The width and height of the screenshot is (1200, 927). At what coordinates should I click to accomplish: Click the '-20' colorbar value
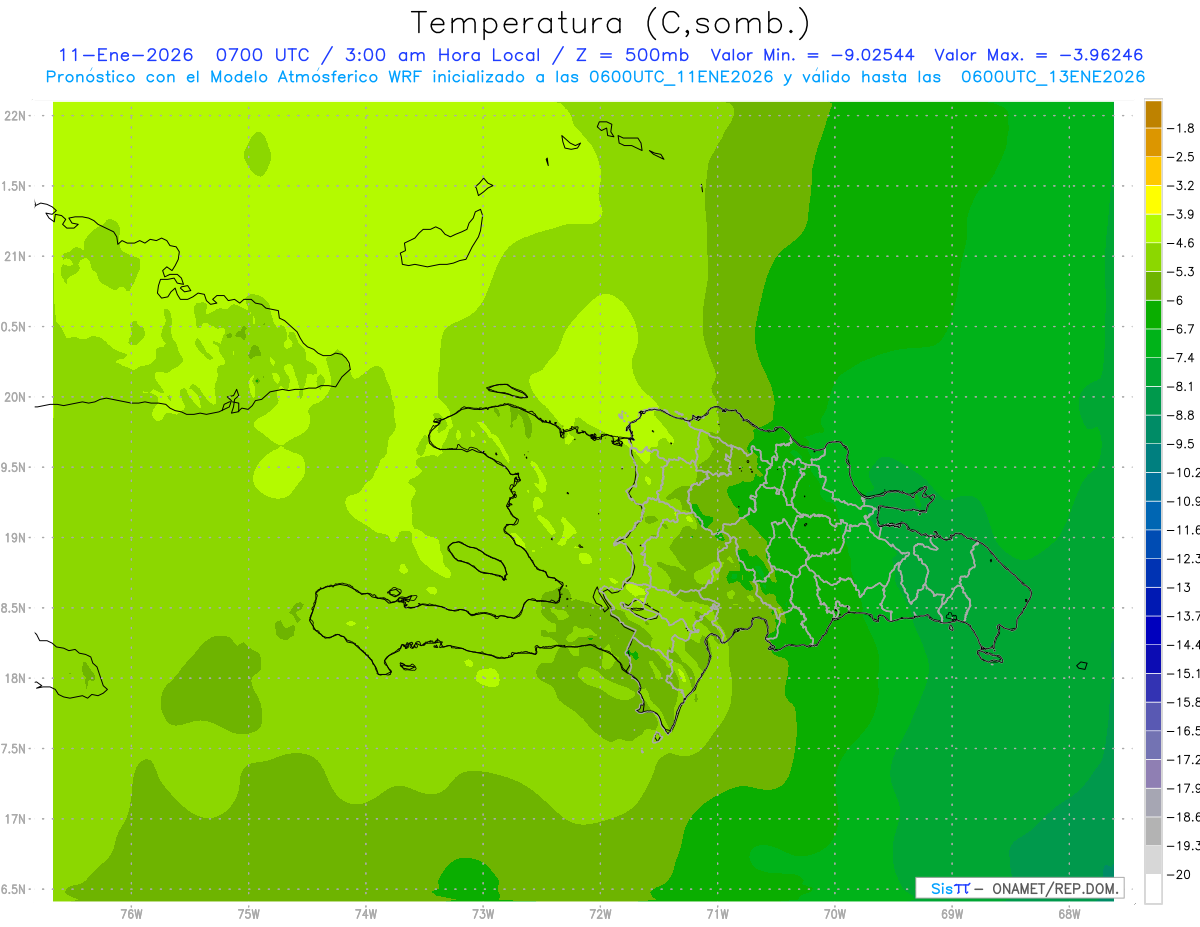pyautogui.click(x=1180, y=875)
